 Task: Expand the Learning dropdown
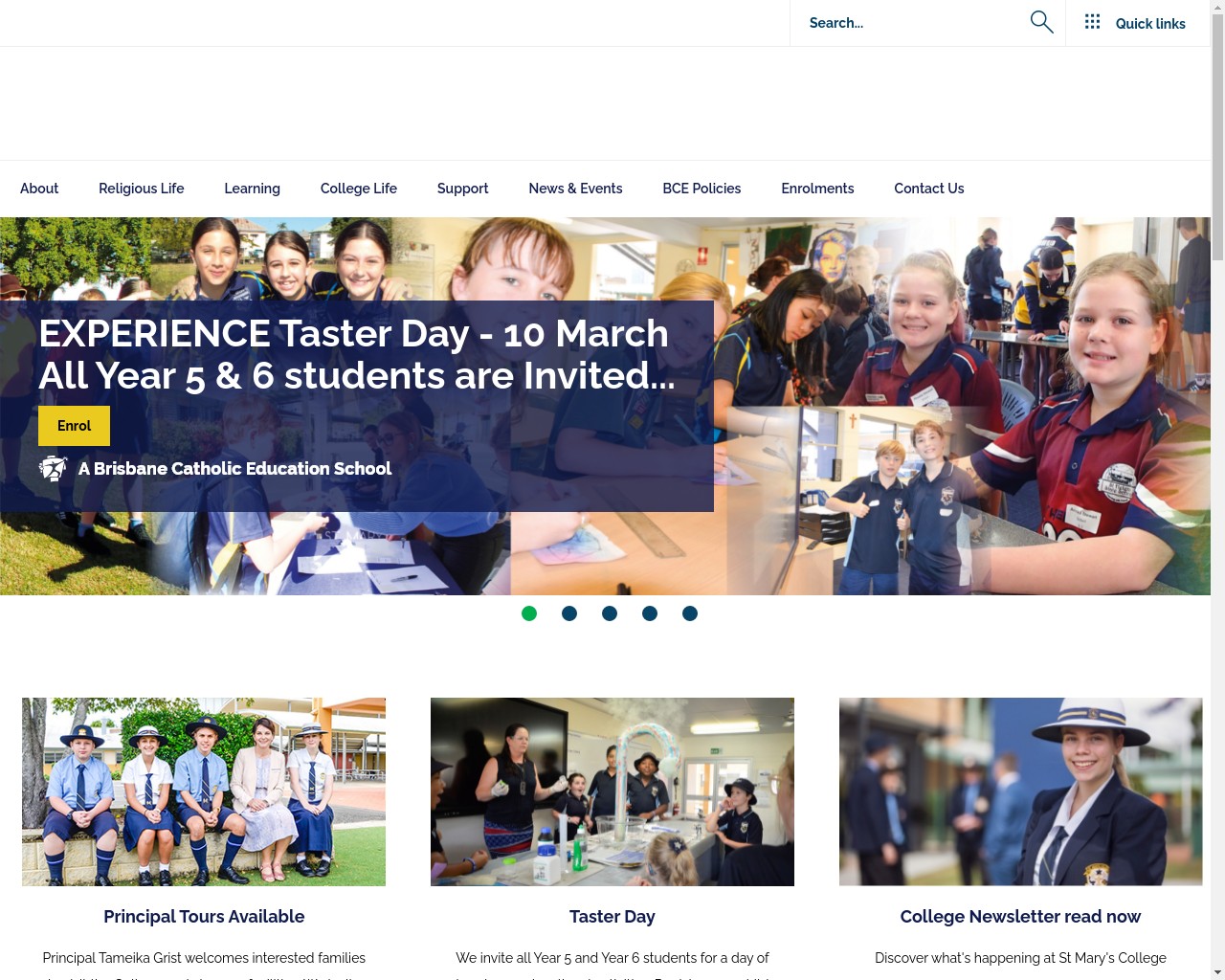tap(252, 189)
